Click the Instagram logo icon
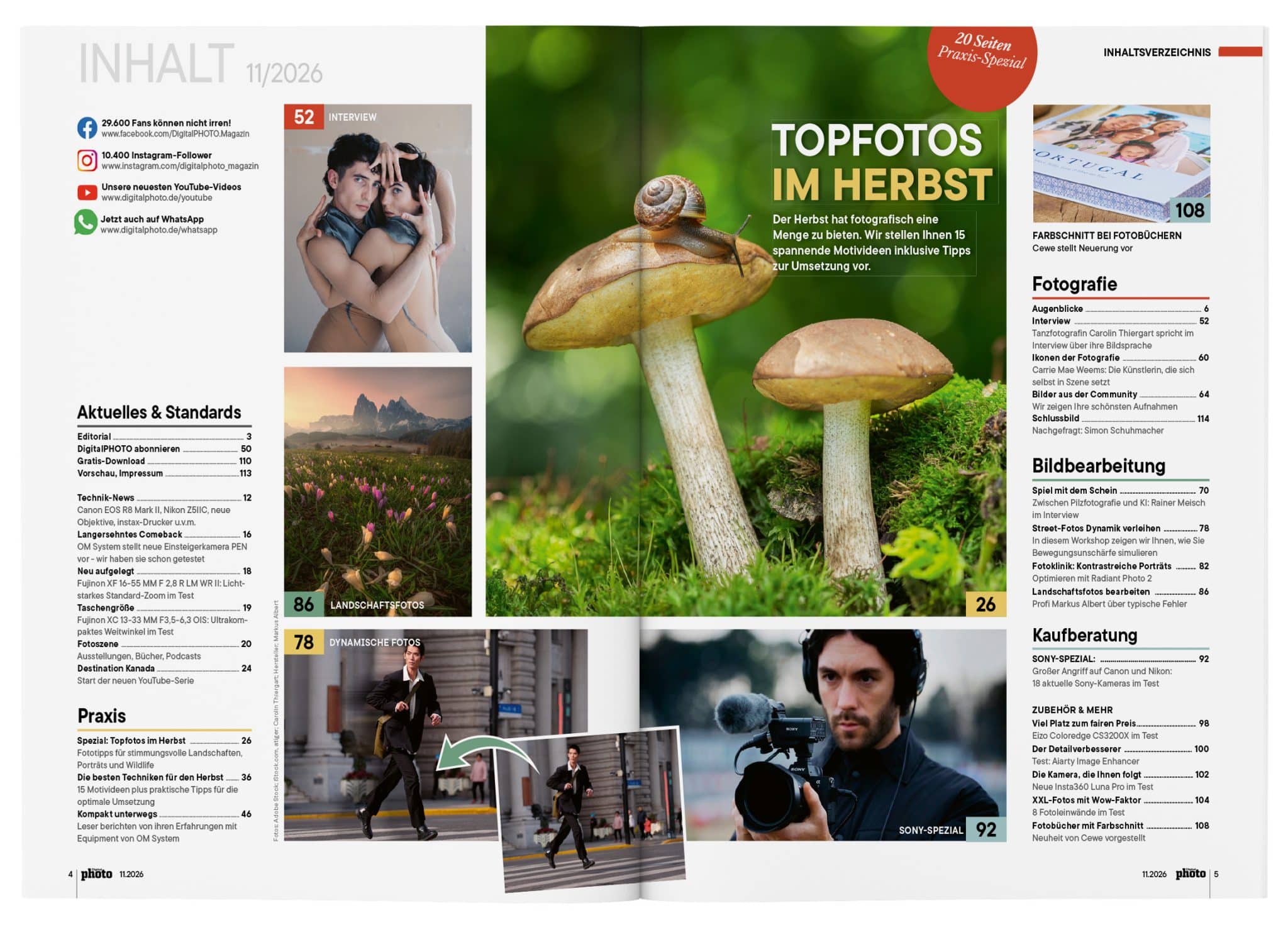The image size is (1288, 925). tap(87, 160)
